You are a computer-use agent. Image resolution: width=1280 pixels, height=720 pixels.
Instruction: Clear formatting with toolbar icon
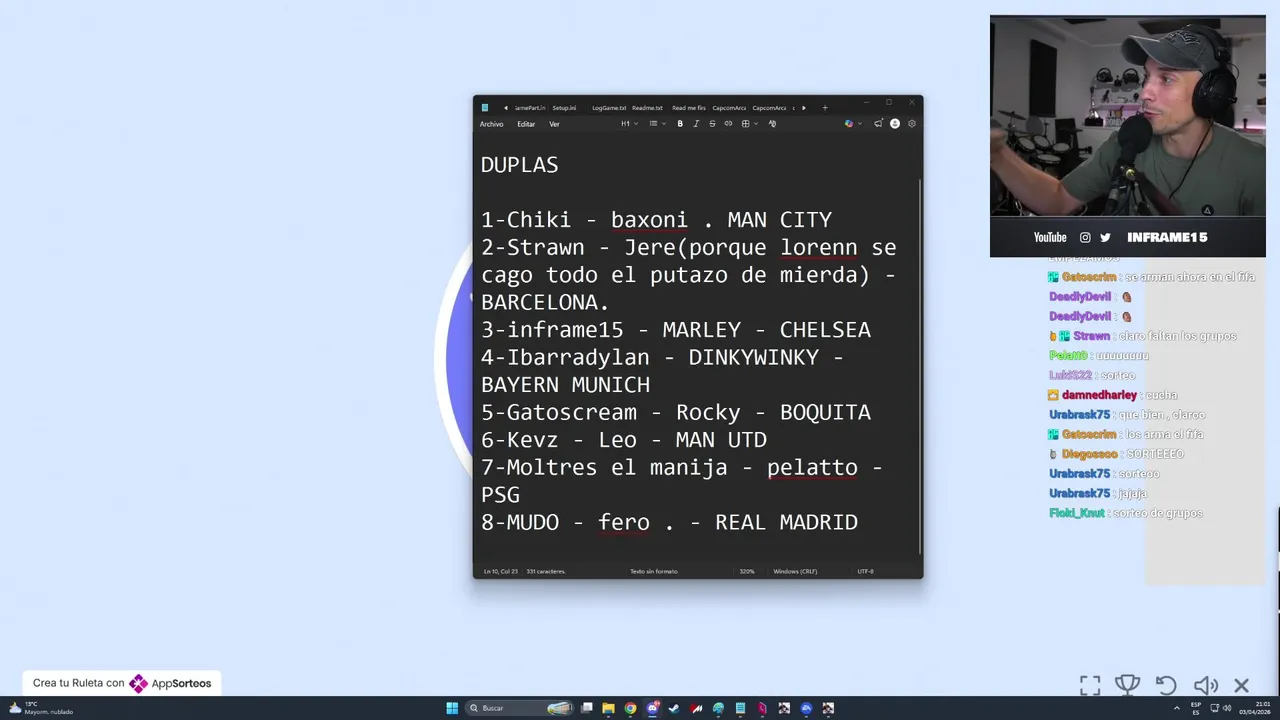pos(772,124)
